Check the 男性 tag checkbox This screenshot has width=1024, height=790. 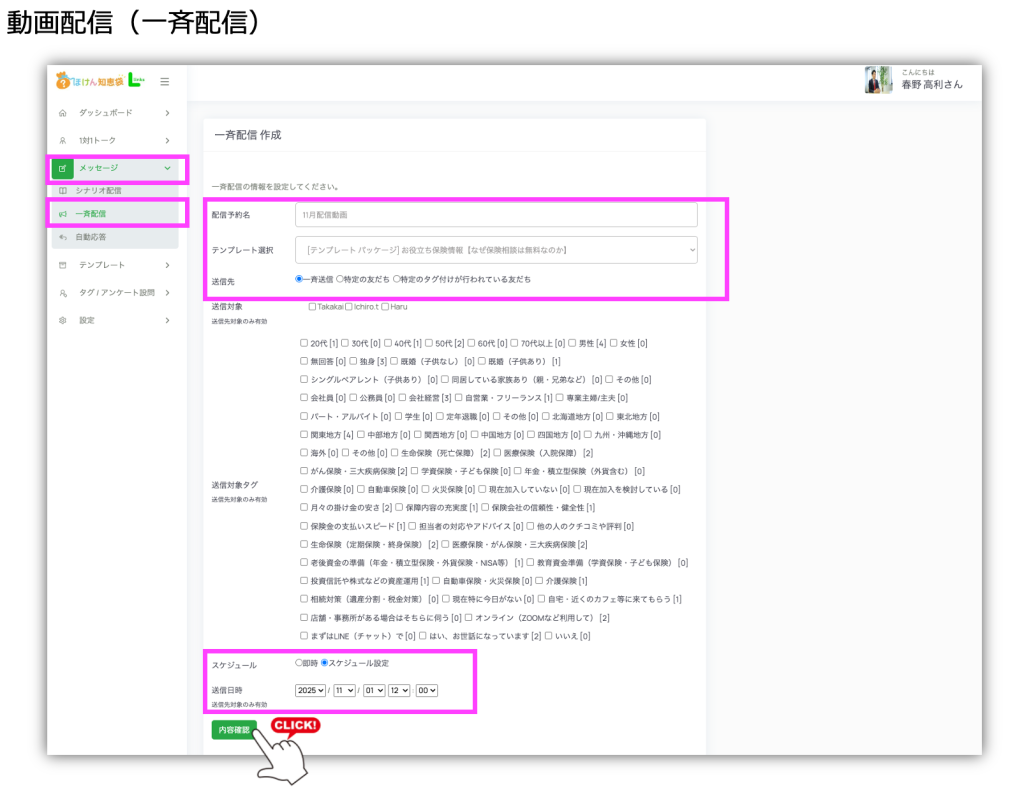[x=572, y=343]
